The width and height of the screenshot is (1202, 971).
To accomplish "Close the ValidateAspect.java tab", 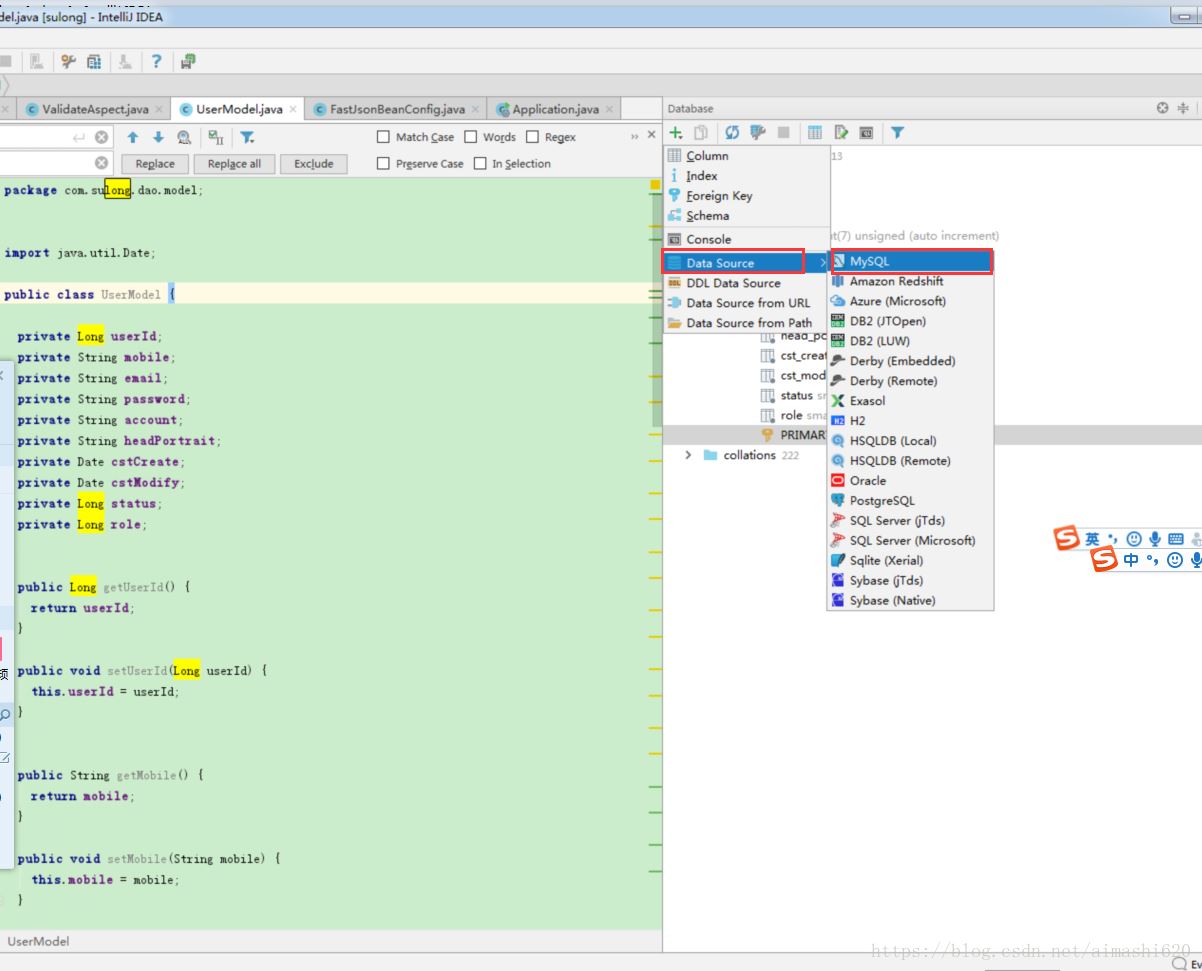I will pos(159,109).
